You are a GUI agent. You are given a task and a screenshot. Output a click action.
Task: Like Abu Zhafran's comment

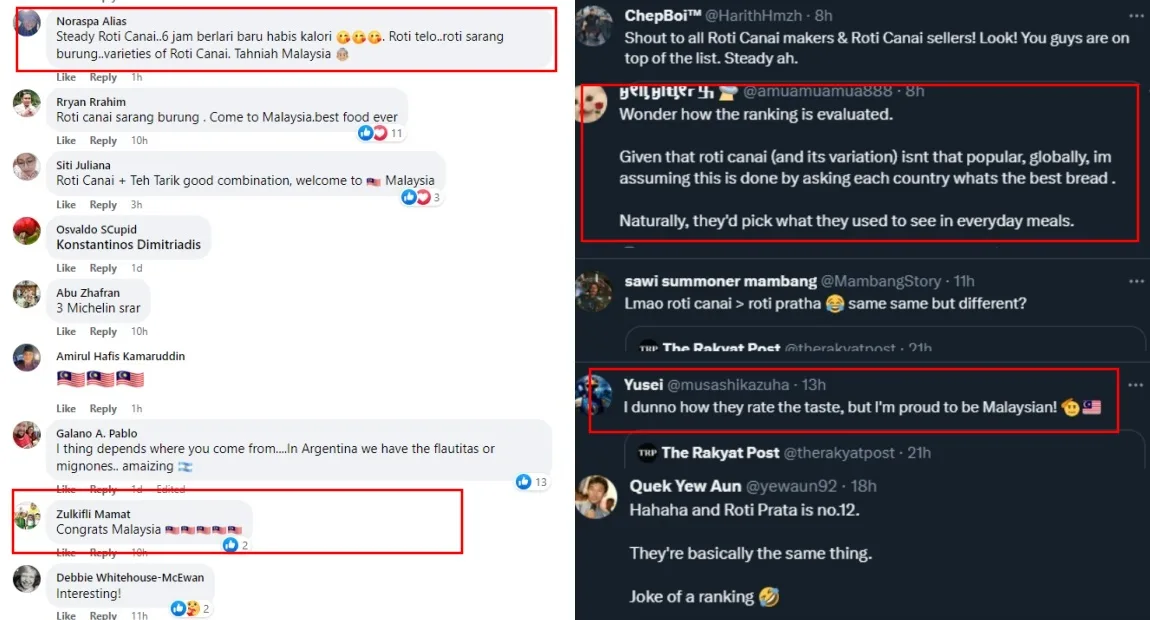(x=66, y=332)
